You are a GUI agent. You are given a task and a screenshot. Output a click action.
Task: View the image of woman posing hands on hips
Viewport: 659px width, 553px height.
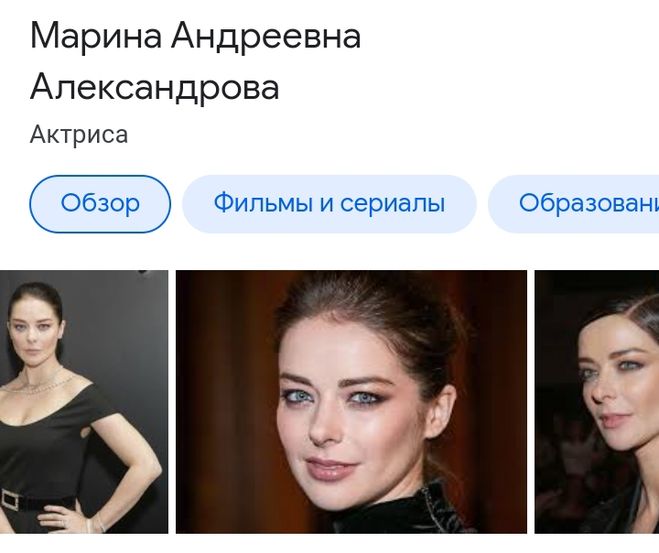point(84,402)
